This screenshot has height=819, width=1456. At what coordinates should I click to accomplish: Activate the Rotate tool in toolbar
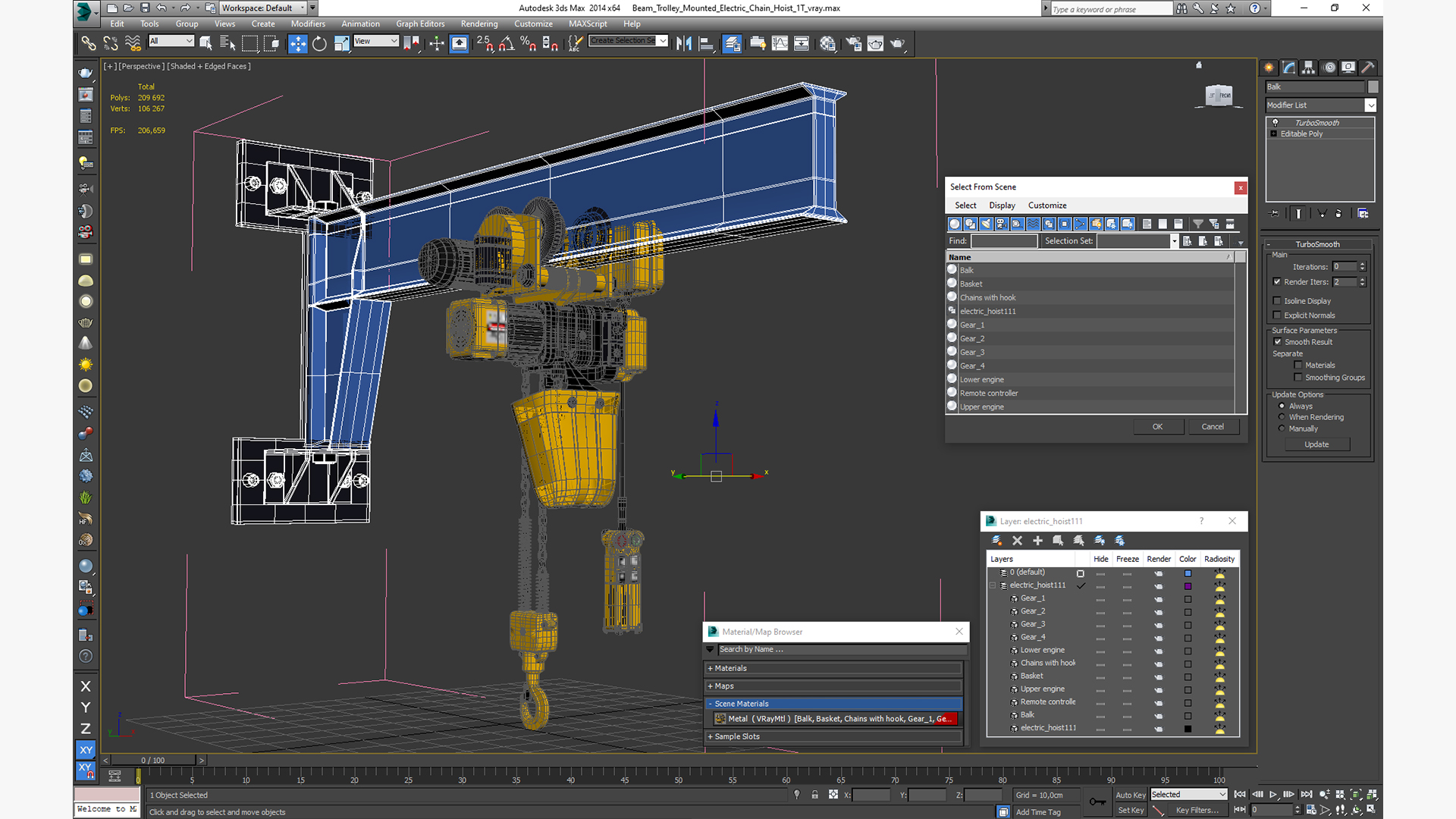pyautogui.click(x=319, y=44)
